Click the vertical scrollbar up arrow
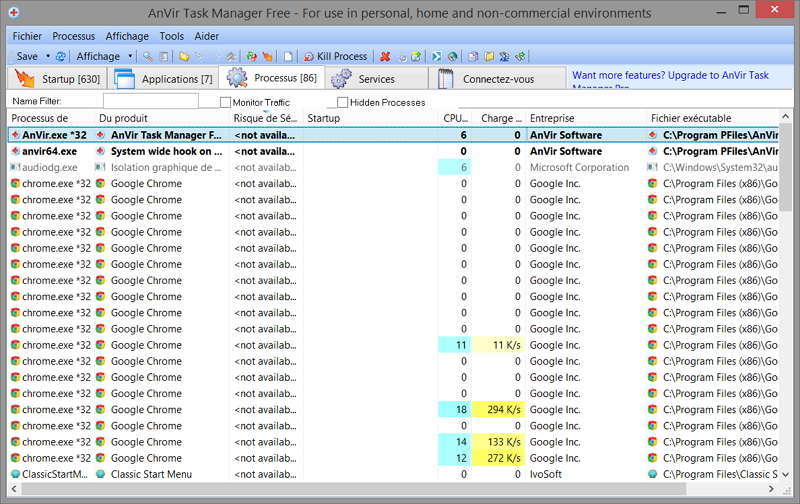 click(x=786, y=117)
